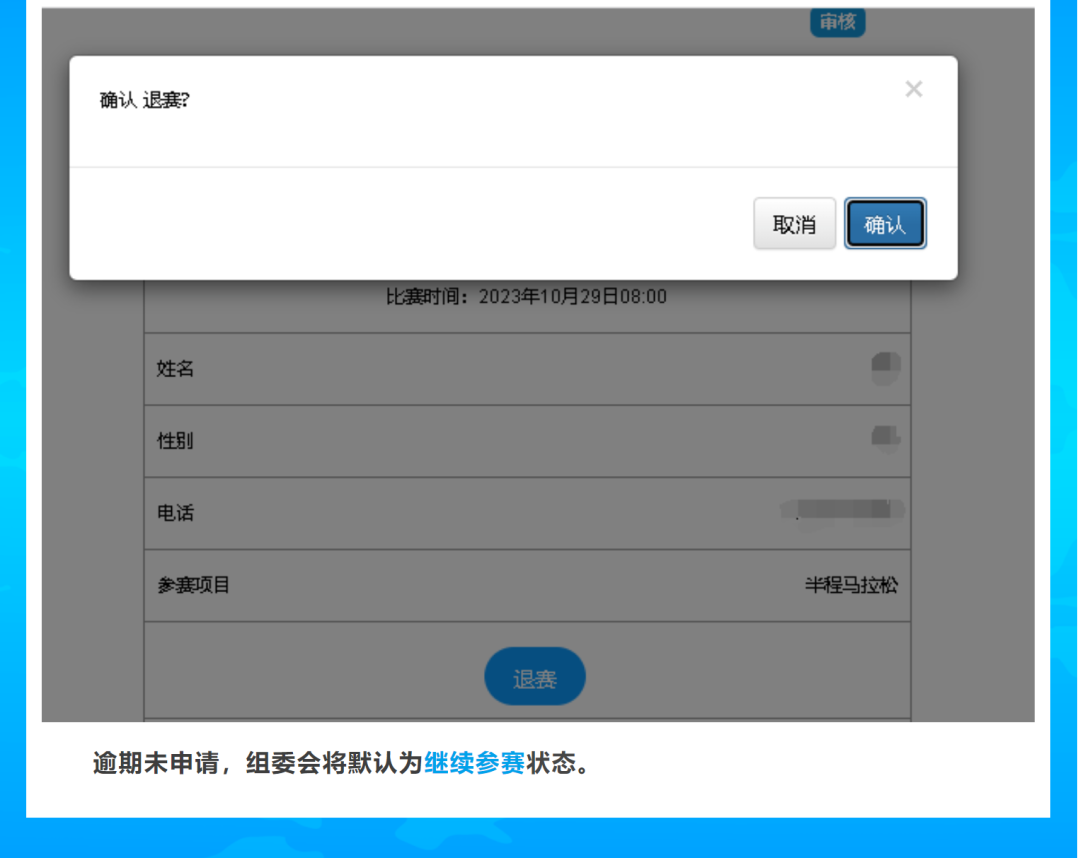Click the 半程马拉松 value text
This screenshot has height=858, width=1080.
point(851,585)
